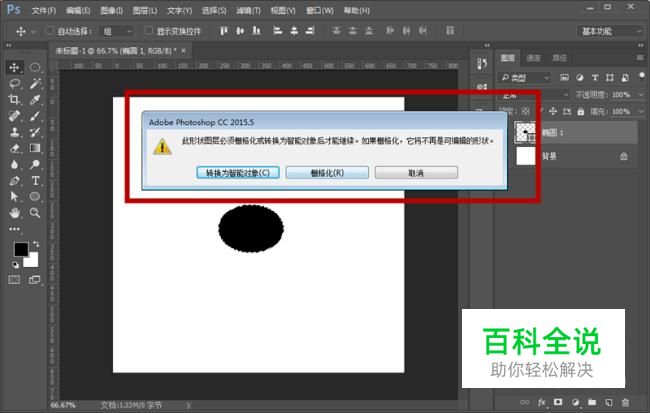Click the delete layer trash icon
Viewport: 650px width, 413px height.
pyautogui.click(x=625, y=402)
